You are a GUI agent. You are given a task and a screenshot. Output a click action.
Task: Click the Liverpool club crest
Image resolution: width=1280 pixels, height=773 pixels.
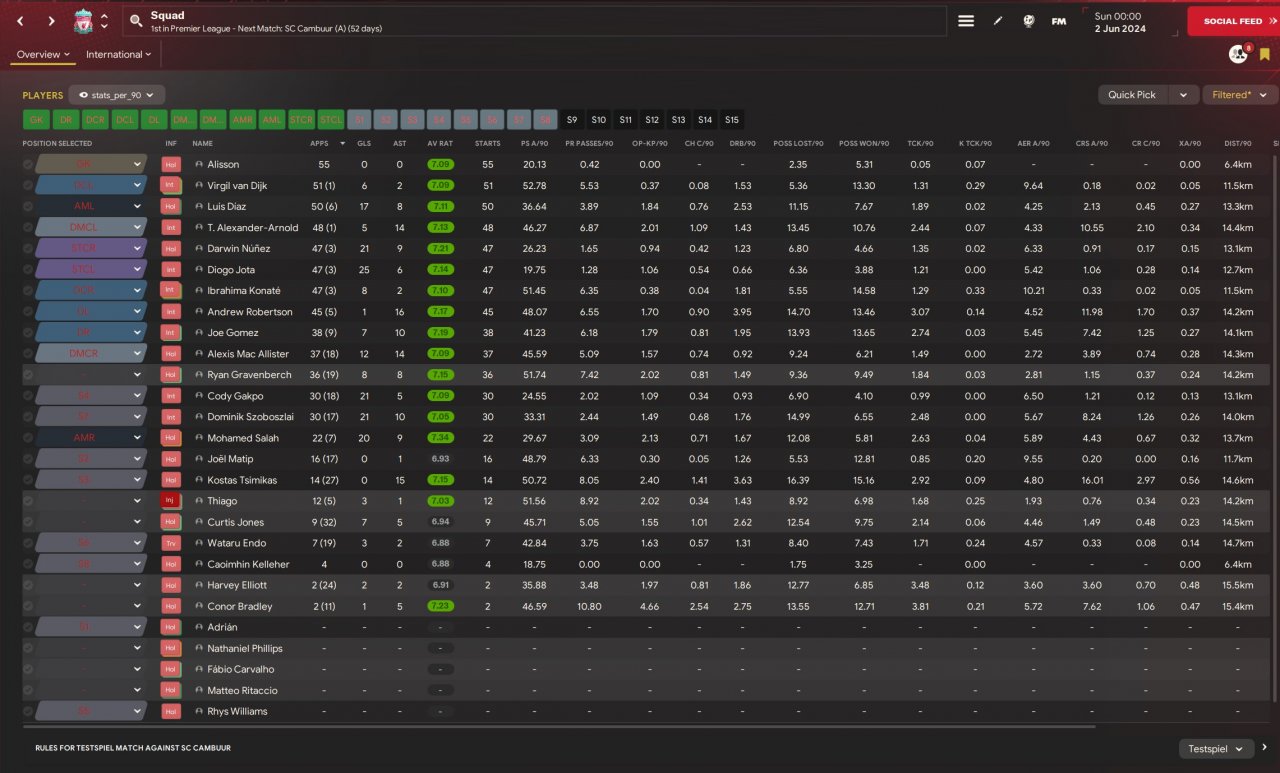(83, 21)
